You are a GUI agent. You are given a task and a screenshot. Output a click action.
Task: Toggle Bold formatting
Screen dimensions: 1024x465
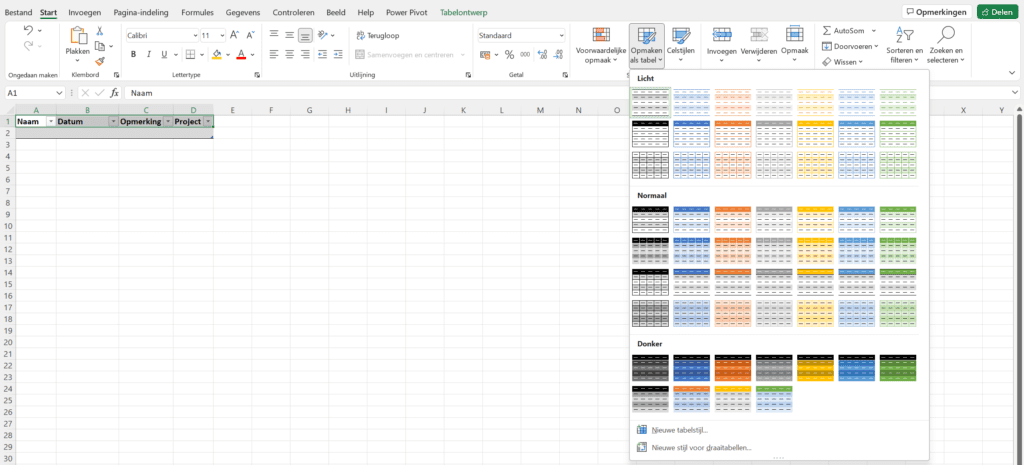(133, 54)
